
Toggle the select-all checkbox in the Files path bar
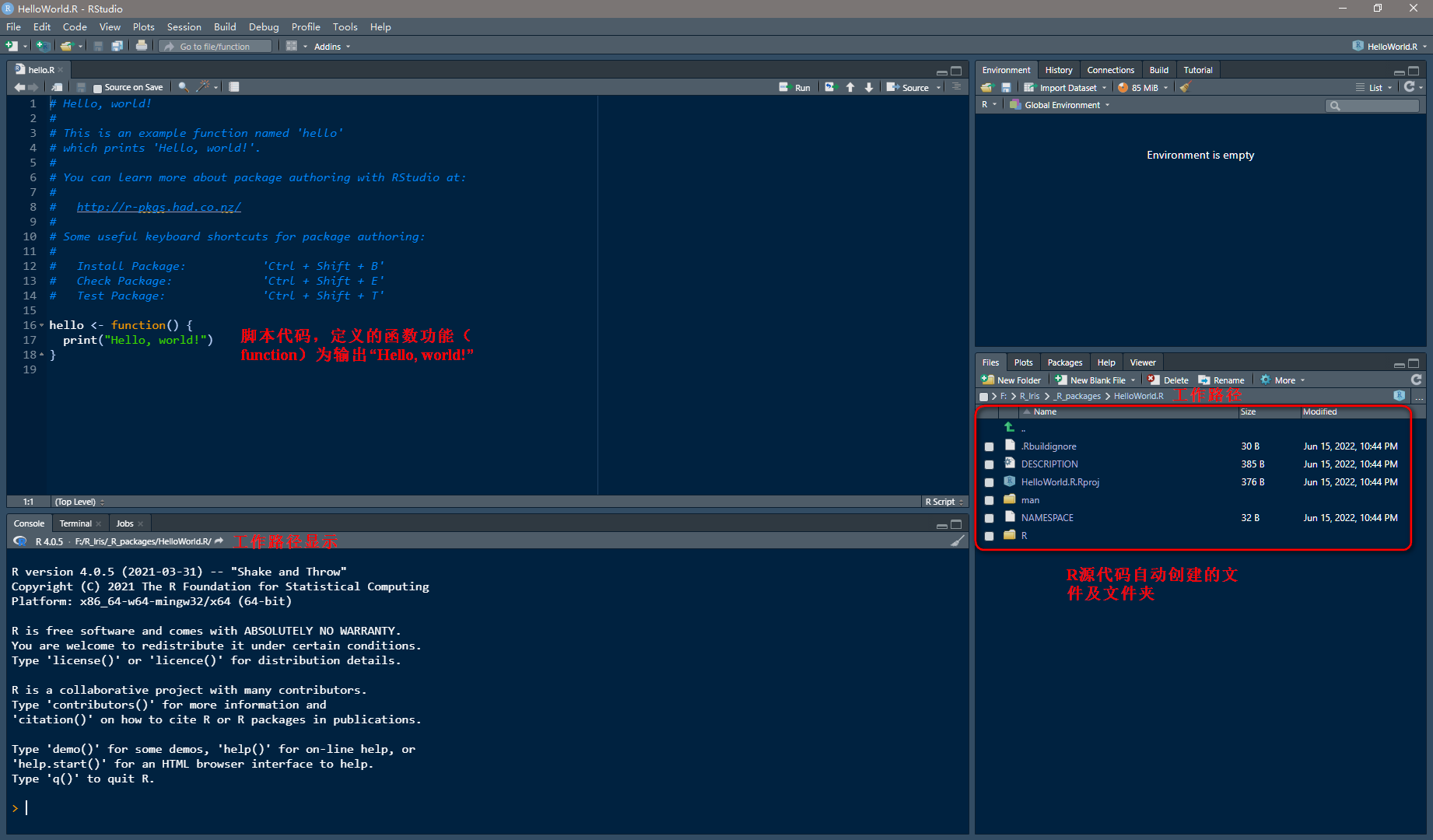coord(983,397)
